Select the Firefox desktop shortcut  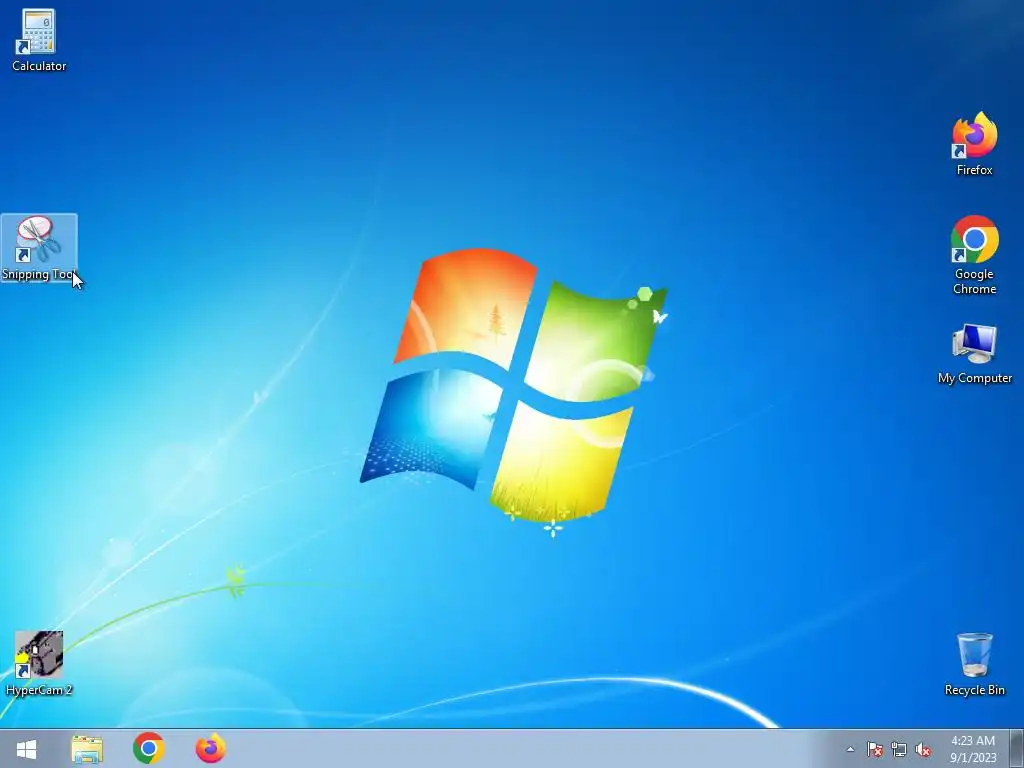click(974, 144)
